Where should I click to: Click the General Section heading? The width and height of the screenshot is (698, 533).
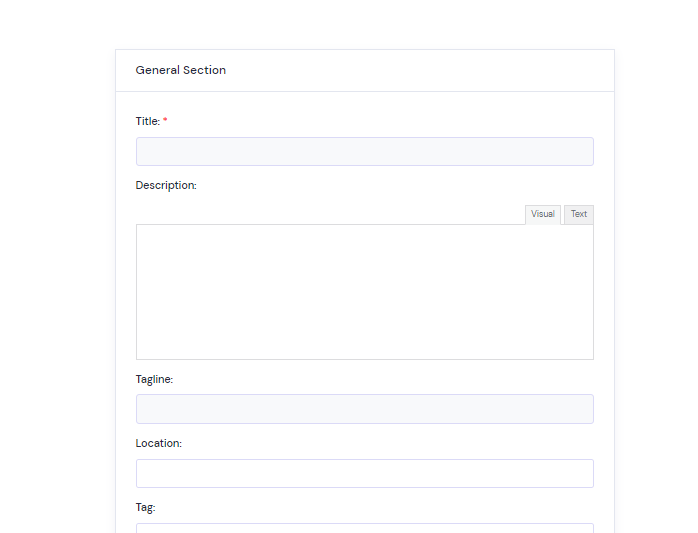pyautogui.click(x=181, y=70)
